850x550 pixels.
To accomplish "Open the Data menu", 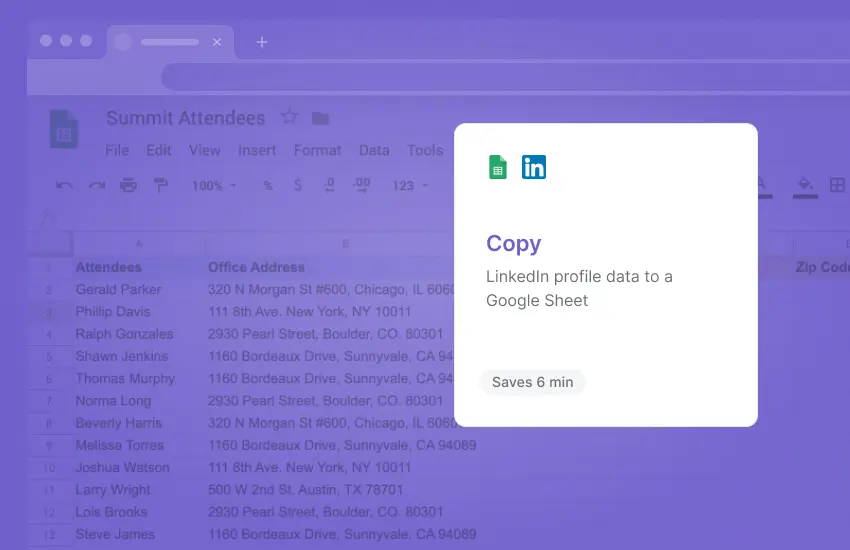I will (374, 150).
